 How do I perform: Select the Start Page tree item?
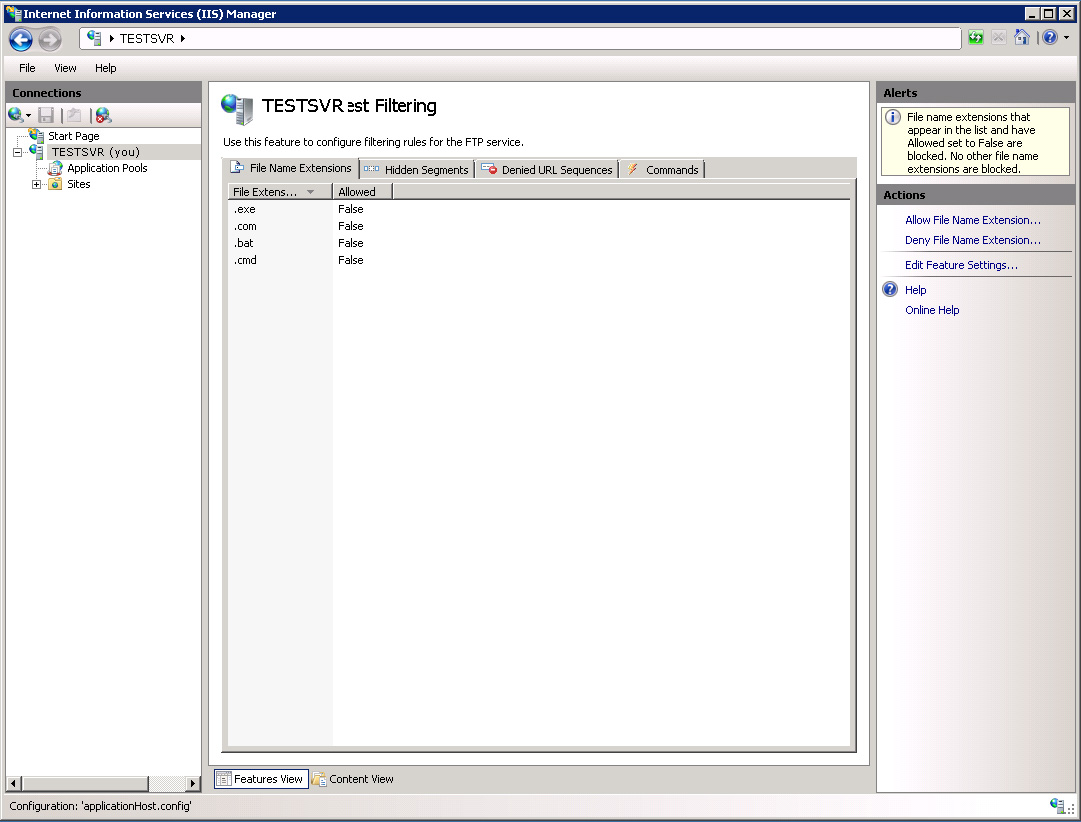click(x=73, y=136)
